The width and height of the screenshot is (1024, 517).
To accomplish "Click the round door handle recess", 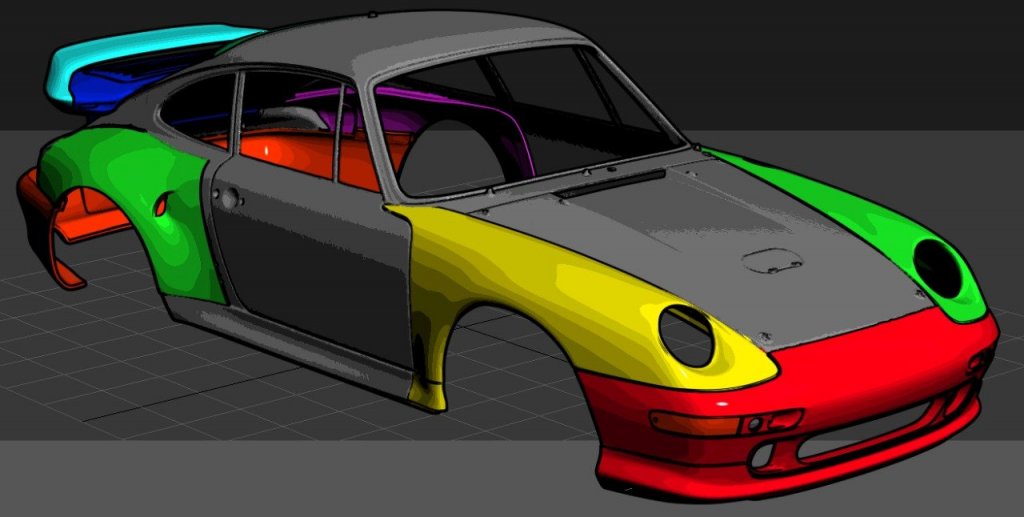I will click(x=228, y=199).
